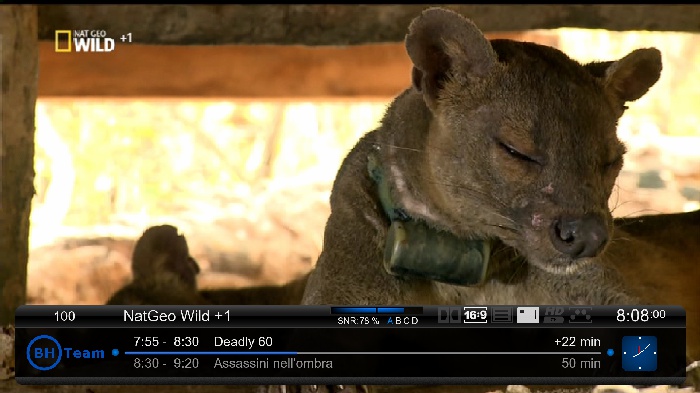The height and width of the screenshot is (393, 700).
Task: Select tuner A indicator
Action: 390,321
